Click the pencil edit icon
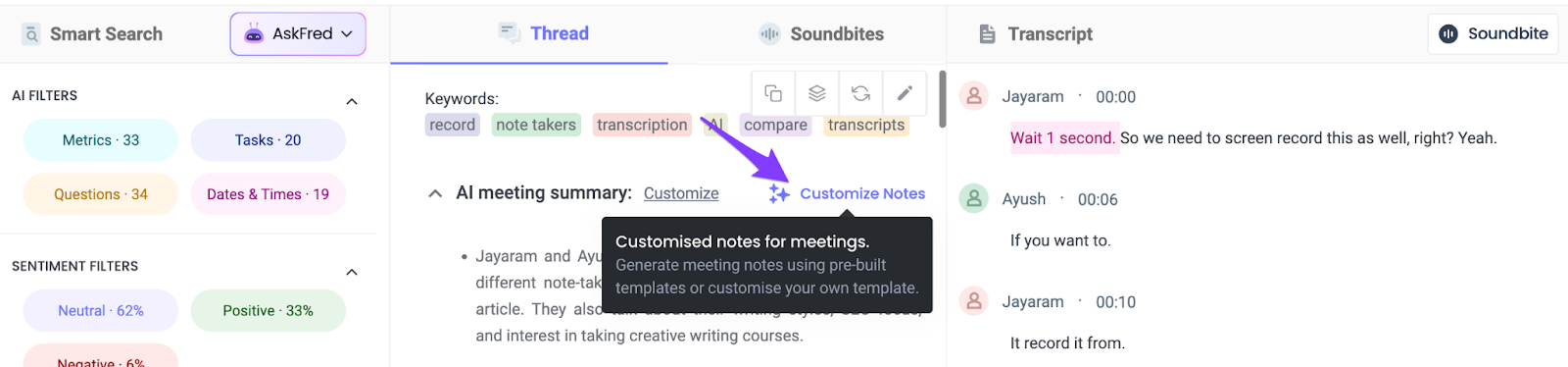The image size is (1568, 367). tap(905, 93)
